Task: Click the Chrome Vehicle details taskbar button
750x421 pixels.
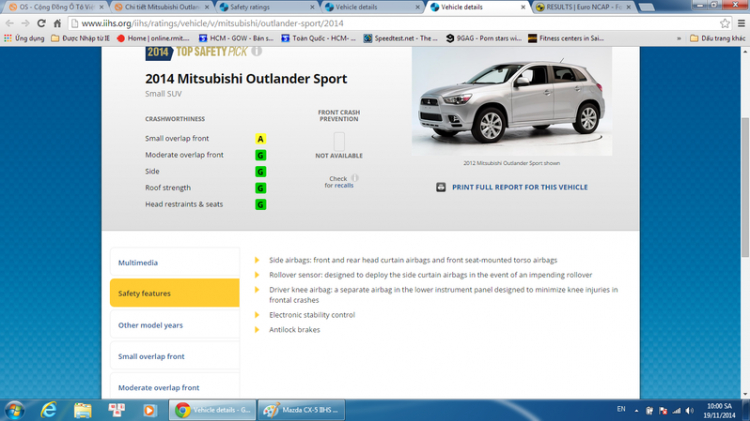Action: (213, 410)
